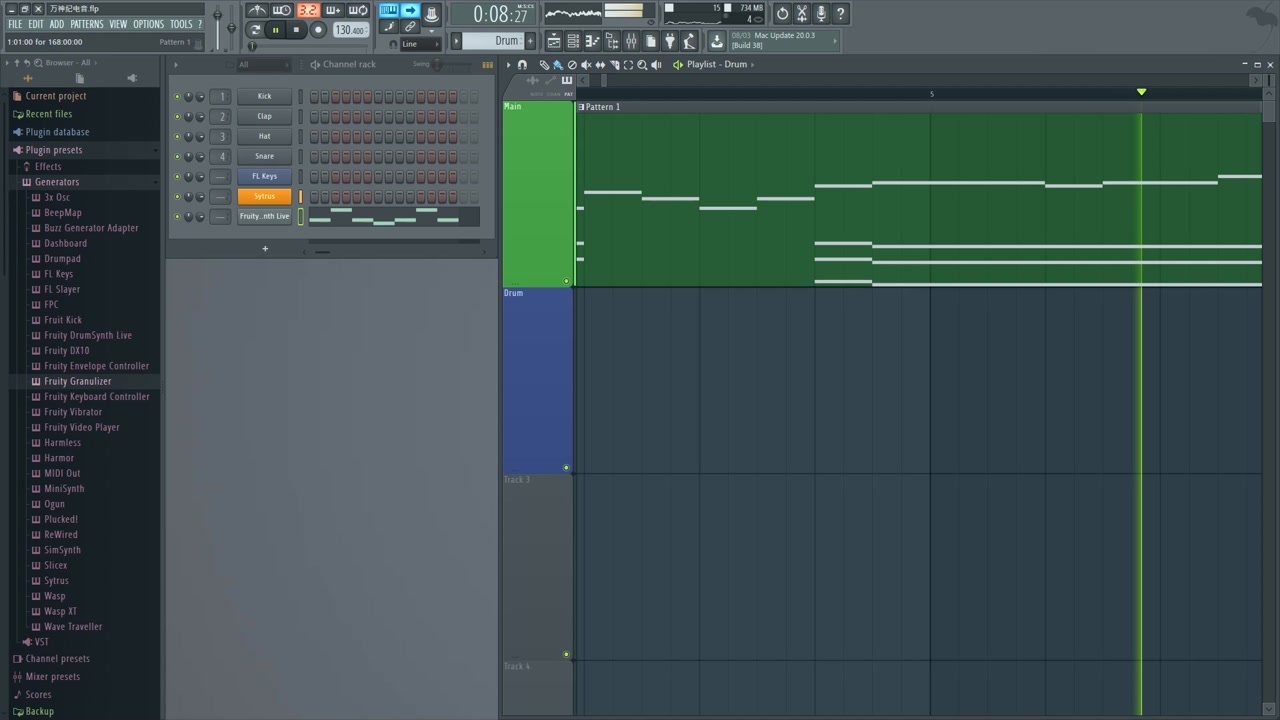Add a channel with plus button
The width and height of the screenshot is (1280, 720).
265,248
